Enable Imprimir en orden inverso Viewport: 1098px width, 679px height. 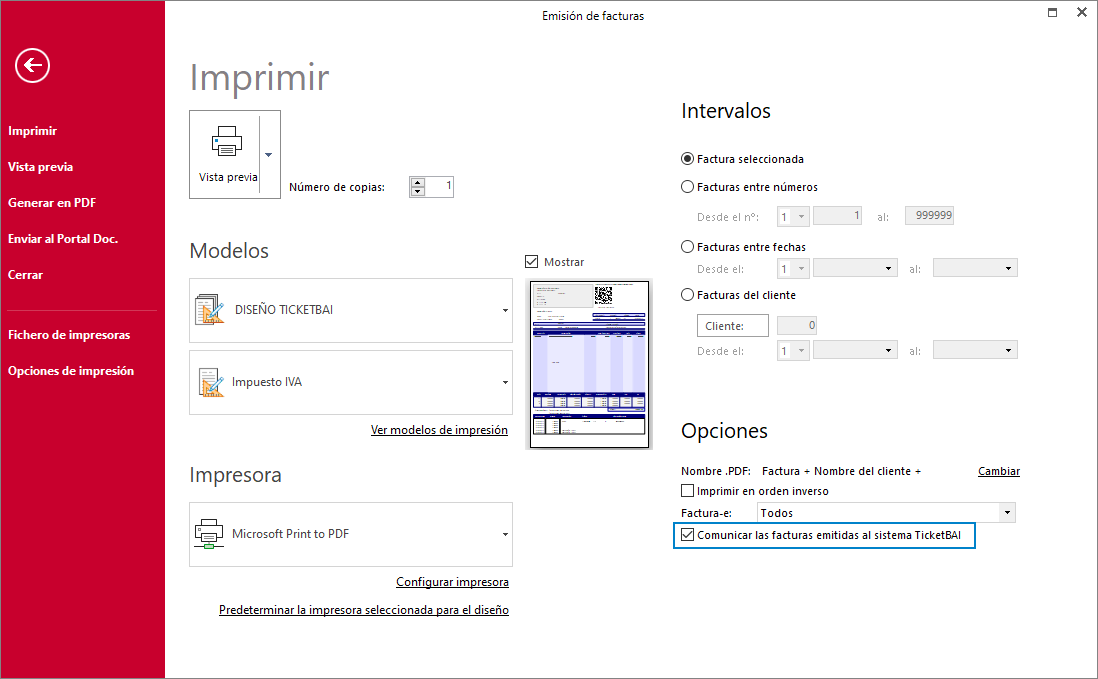click(688, 491)
